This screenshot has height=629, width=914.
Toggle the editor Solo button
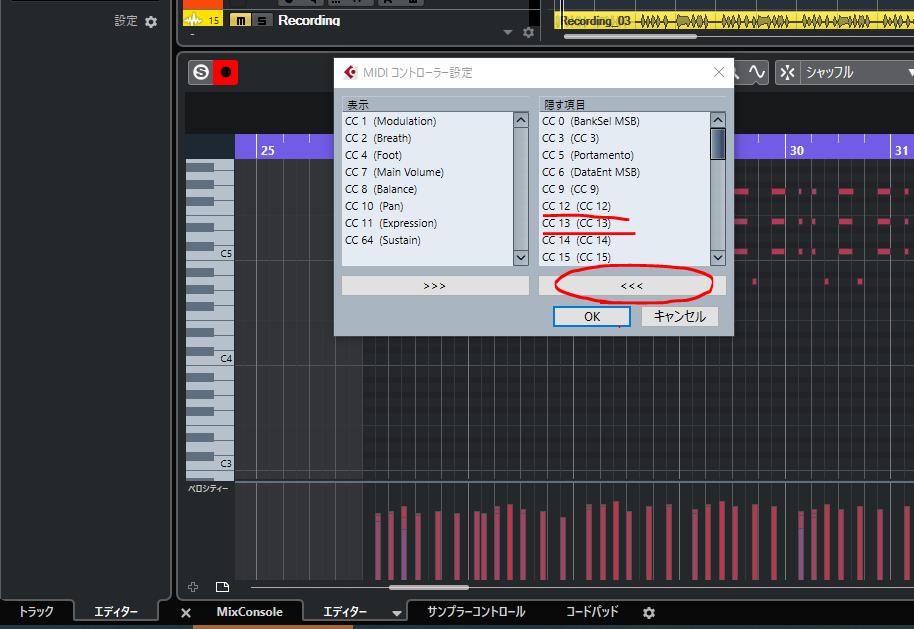pos(201,72)
